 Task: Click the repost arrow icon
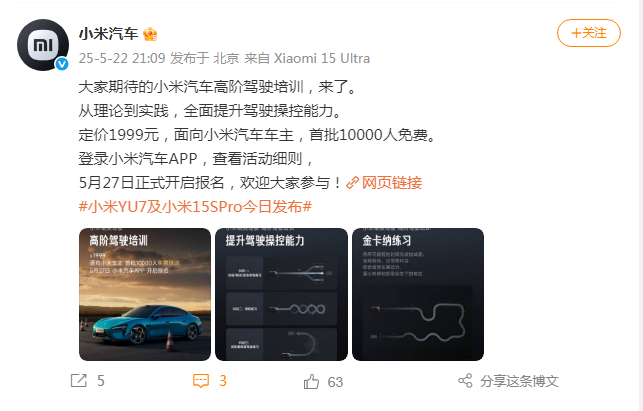tap(79, 381)
